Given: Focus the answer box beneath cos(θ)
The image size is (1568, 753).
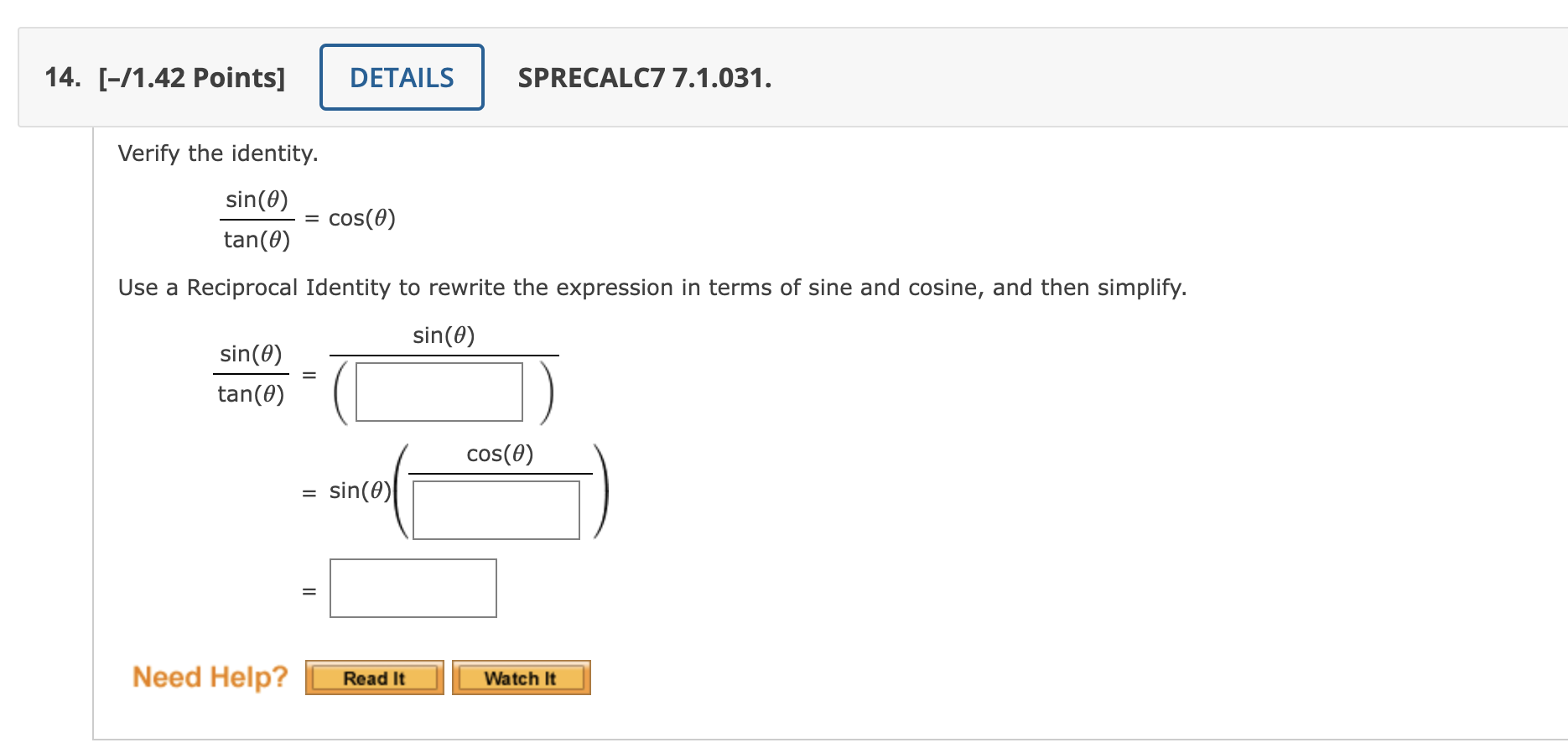Looking at the screenshot, I should (x=496, y=510).
